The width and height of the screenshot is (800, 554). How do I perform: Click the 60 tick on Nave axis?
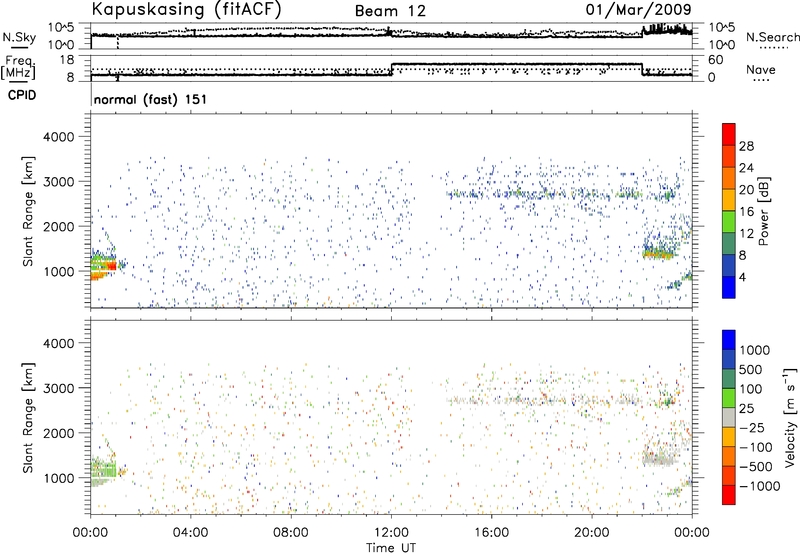tap(716, 60)
